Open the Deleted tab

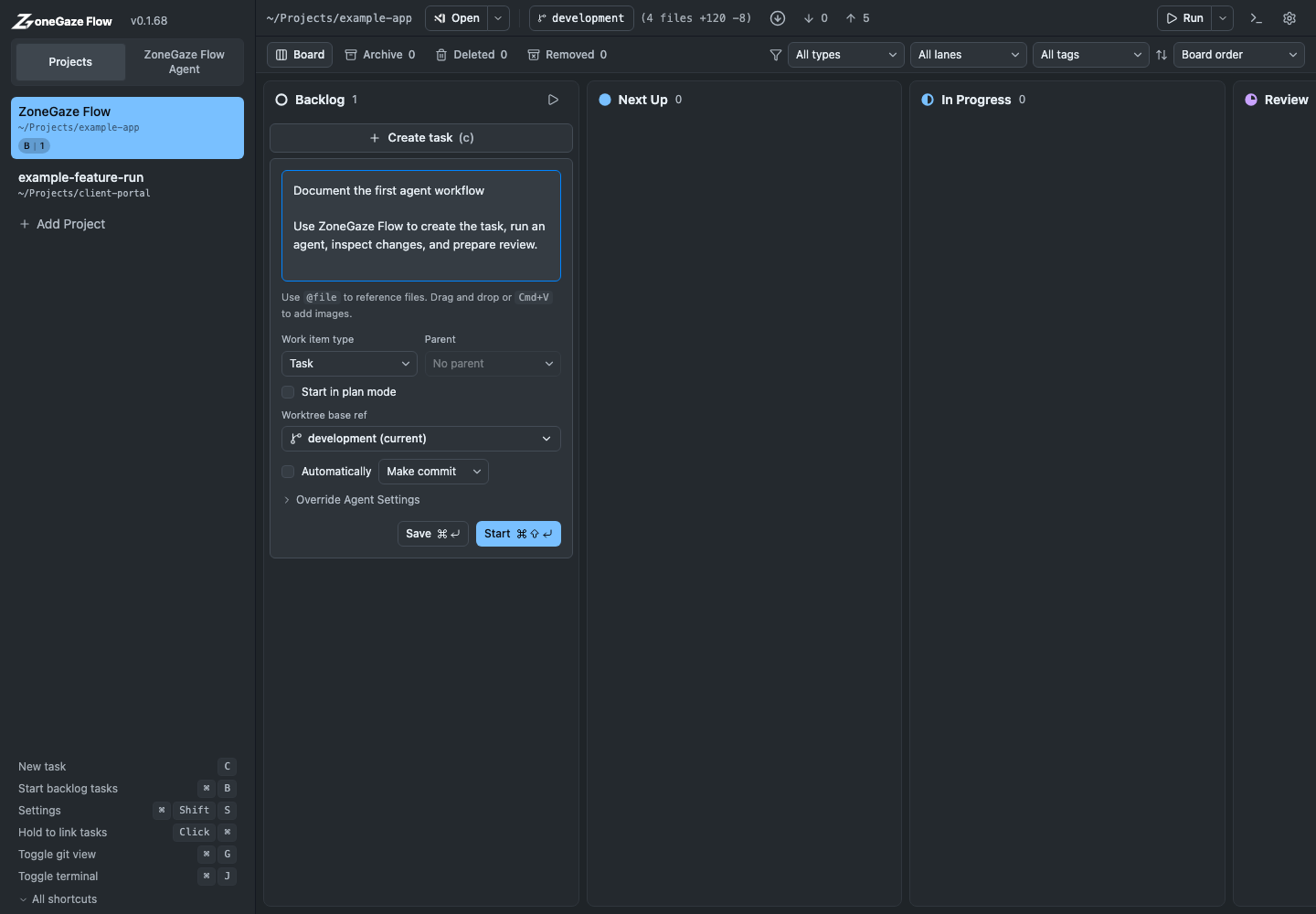[x=472, y=55]
